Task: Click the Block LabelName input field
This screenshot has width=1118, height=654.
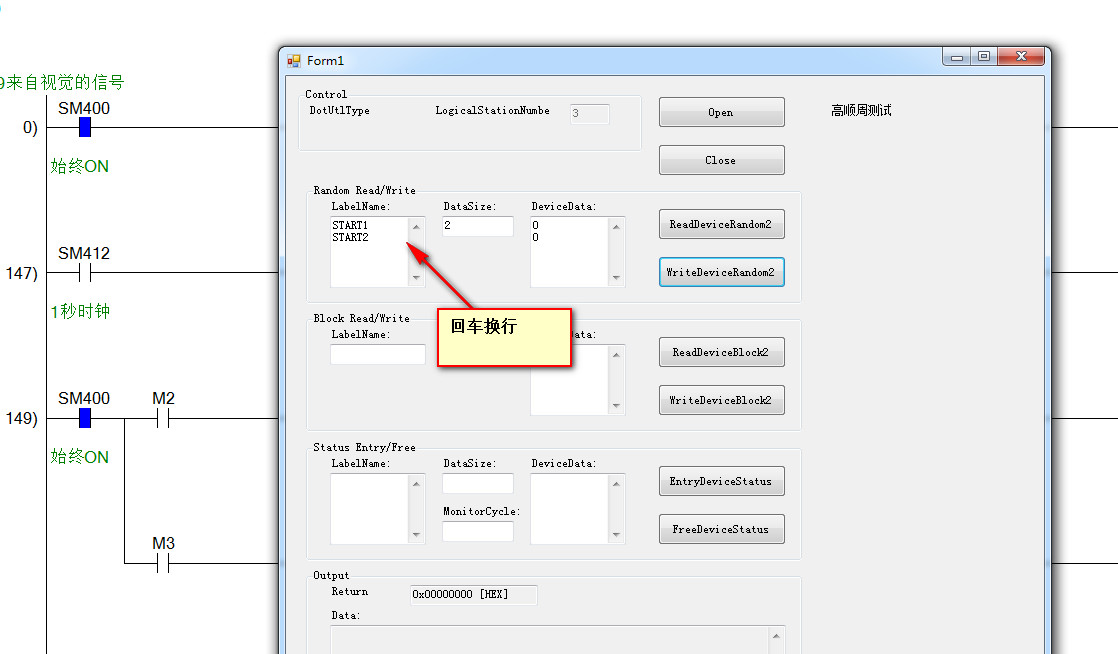Action: coord(378,354)
